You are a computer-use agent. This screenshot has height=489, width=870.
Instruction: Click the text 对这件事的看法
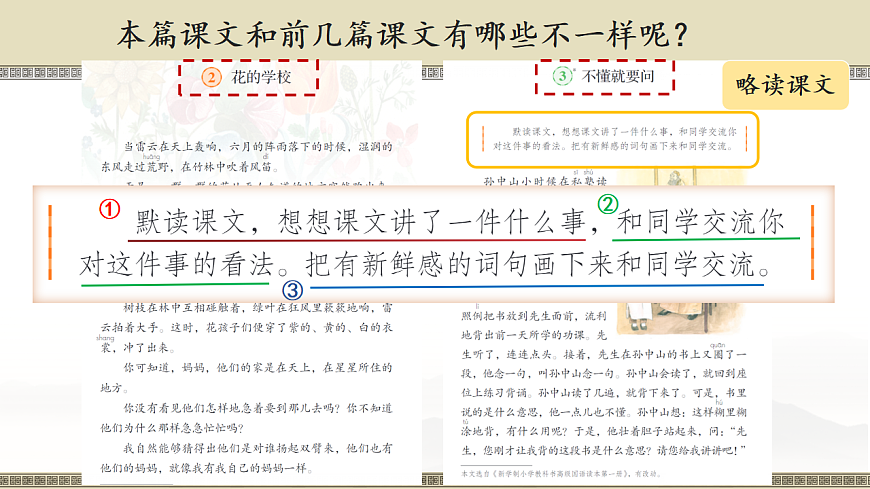point(176,265)
